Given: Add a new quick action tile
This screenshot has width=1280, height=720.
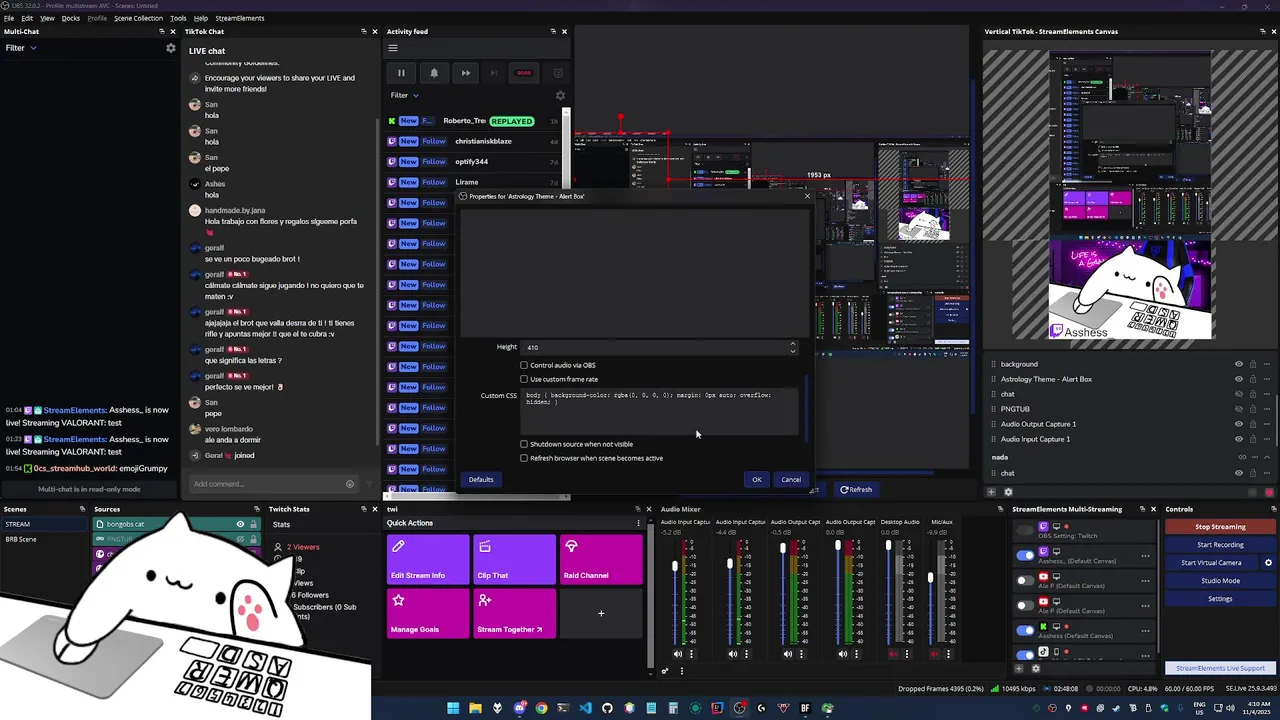Looking at the screenshot, I should pyautogui.click(x=601, y=613).
